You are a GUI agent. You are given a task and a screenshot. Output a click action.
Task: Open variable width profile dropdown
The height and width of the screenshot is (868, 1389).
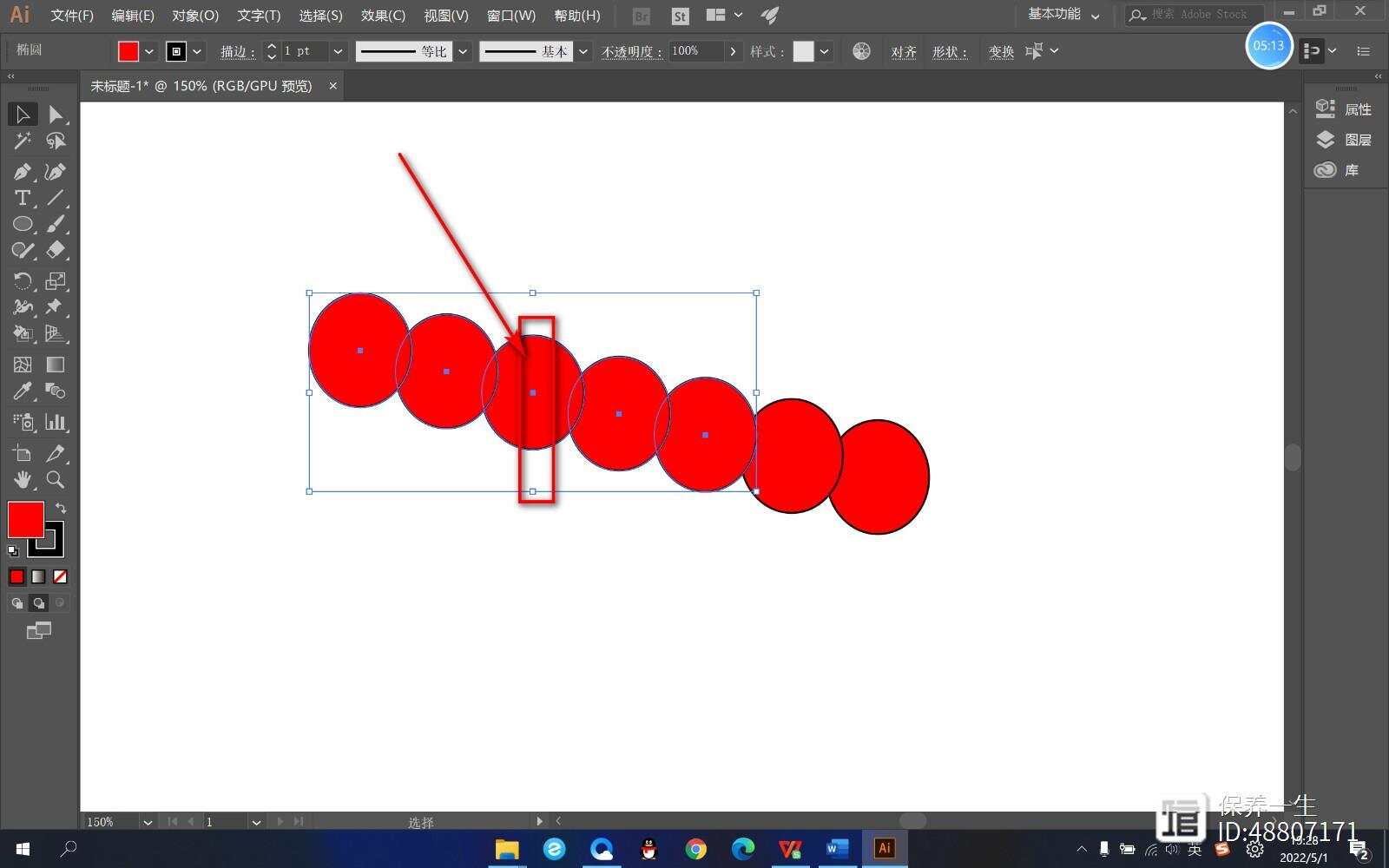[x=464, y=51]
